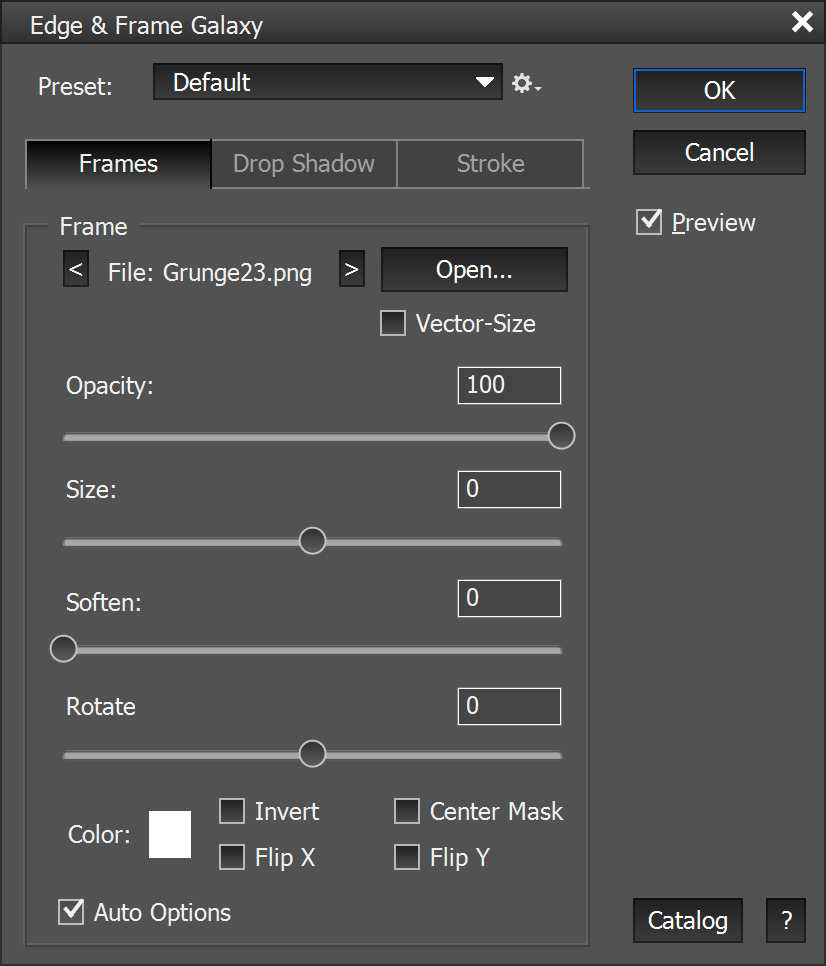Enable the Center Mask option

(407, 811)
